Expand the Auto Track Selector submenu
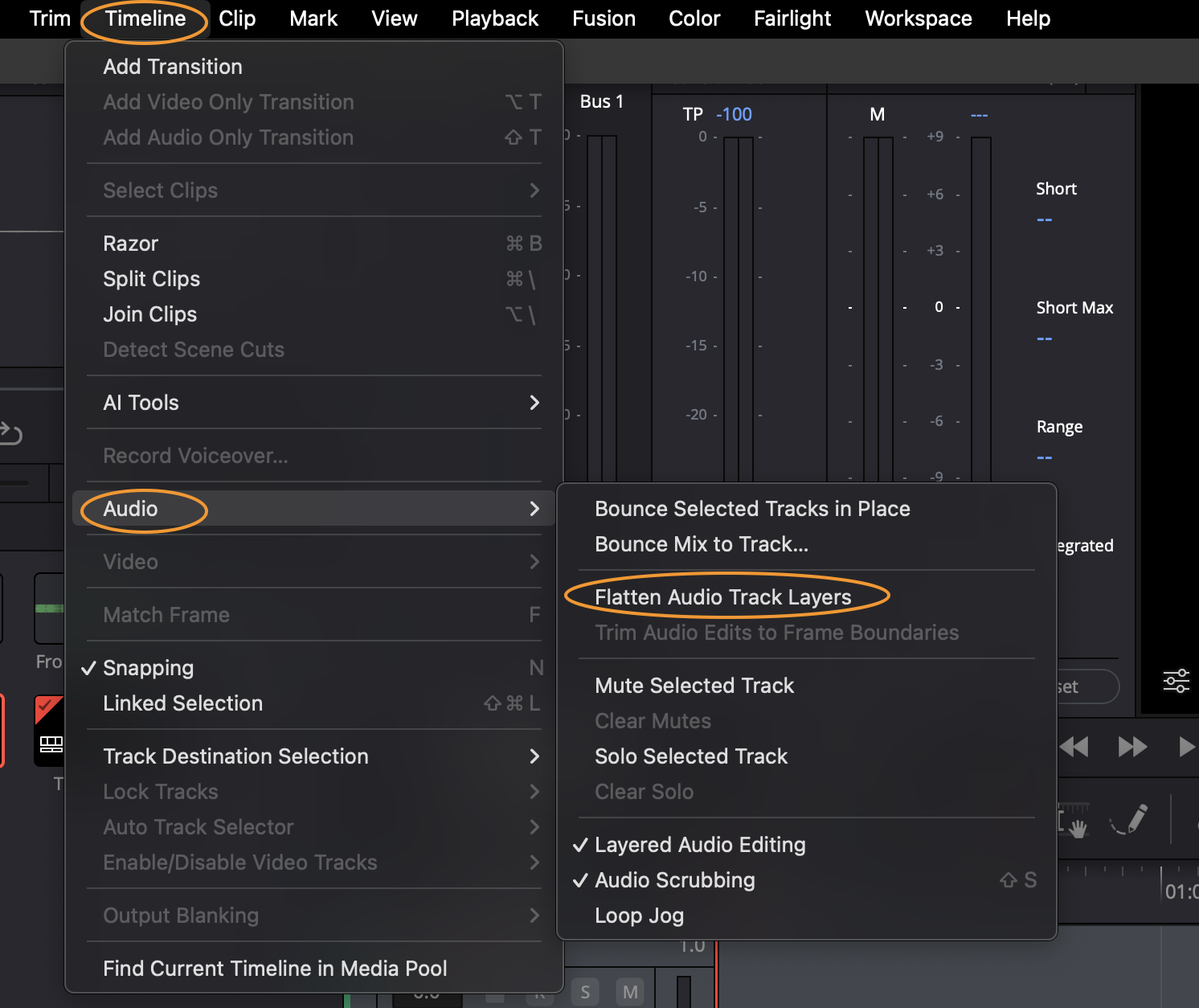 (314, 827)
